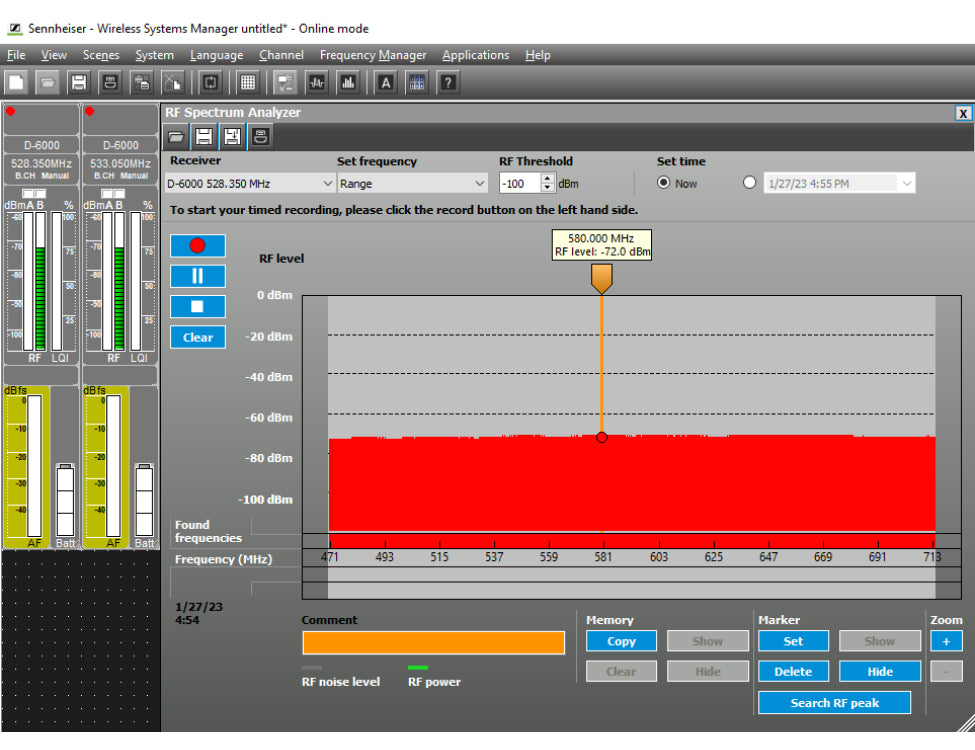The image size is (975, 750).
Task: Click the grid view toolbar icon
Action: pos(248,82)
